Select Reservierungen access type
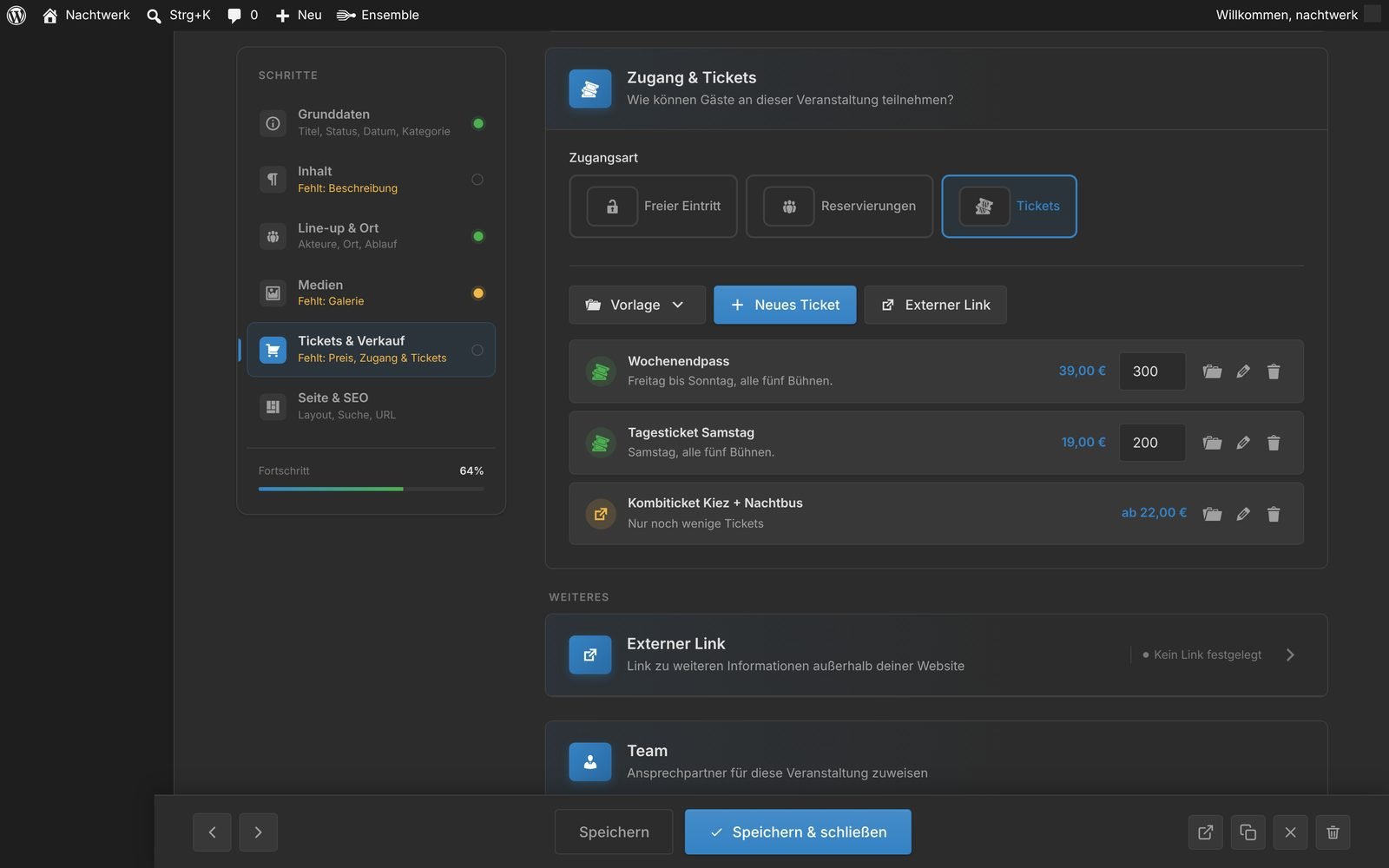The width and height of the screenshot is (1389, 868). (839, 207)
